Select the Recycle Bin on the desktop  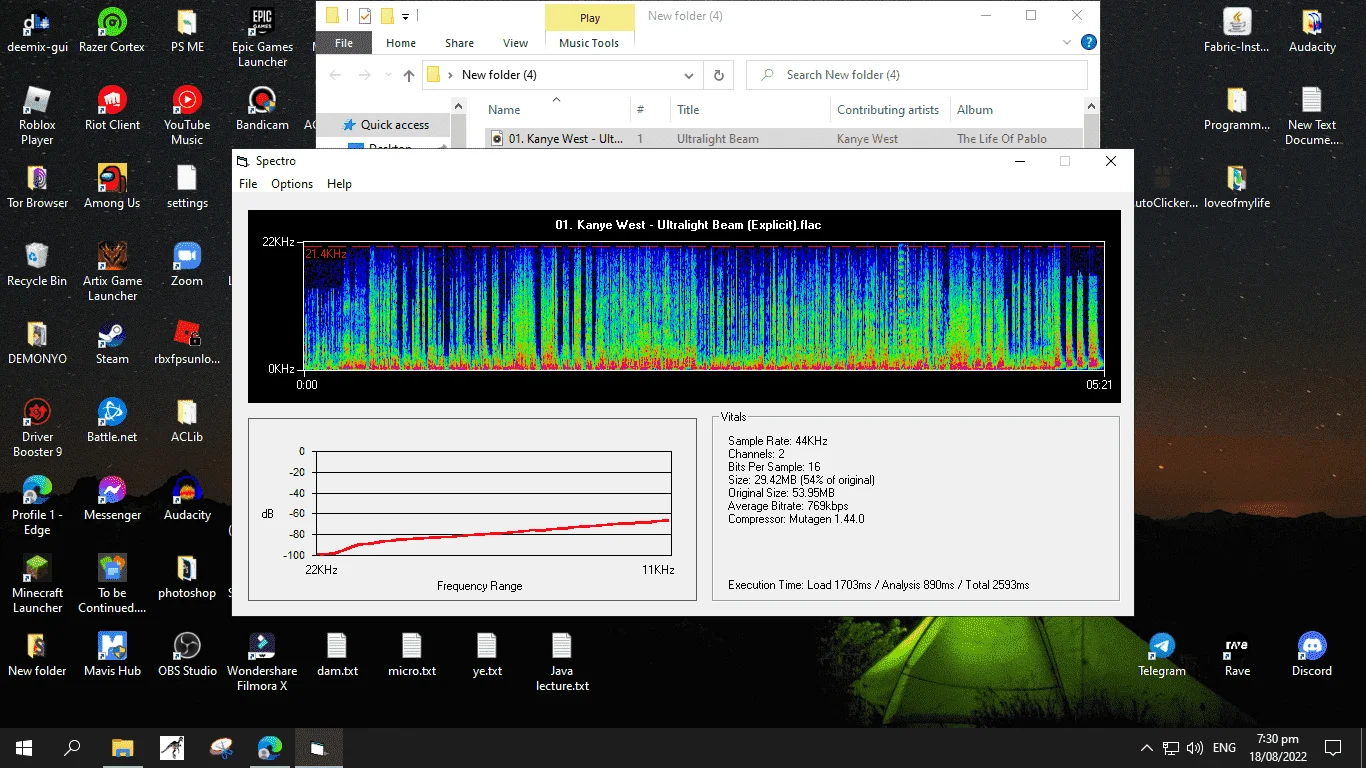tap(37, 264)
